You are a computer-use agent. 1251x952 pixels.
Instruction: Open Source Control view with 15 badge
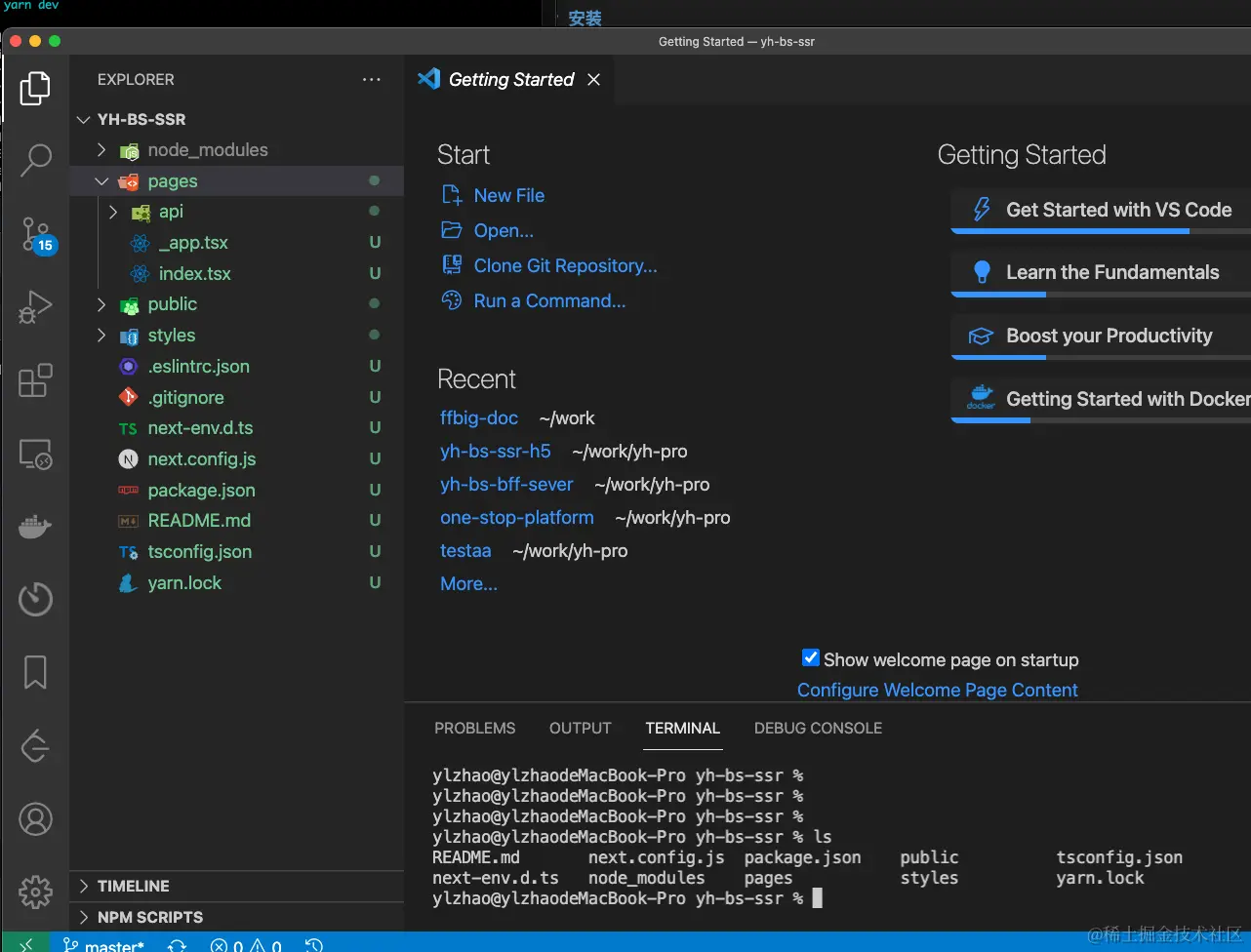tap(36, 234)
